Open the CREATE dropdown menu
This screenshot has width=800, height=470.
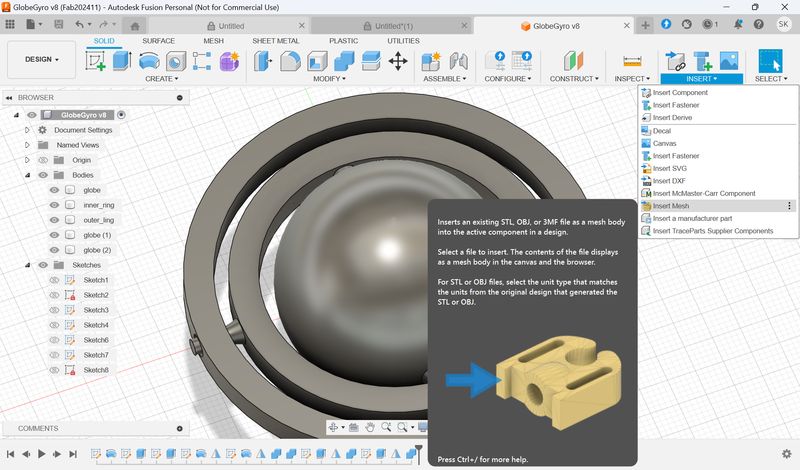point(162,79)
